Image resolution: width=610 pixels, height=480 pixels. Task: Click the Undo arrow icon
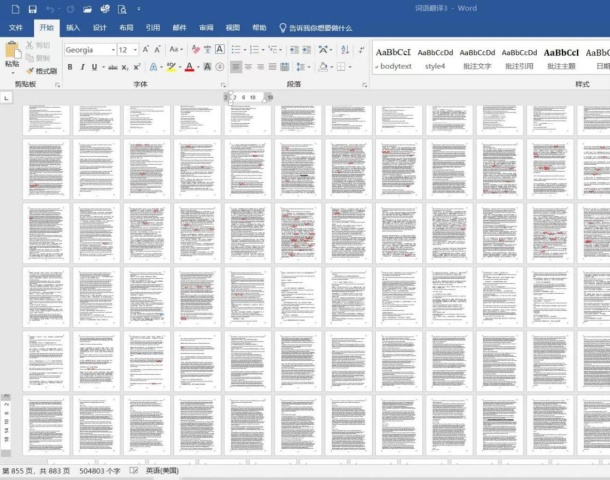[50, 9]
